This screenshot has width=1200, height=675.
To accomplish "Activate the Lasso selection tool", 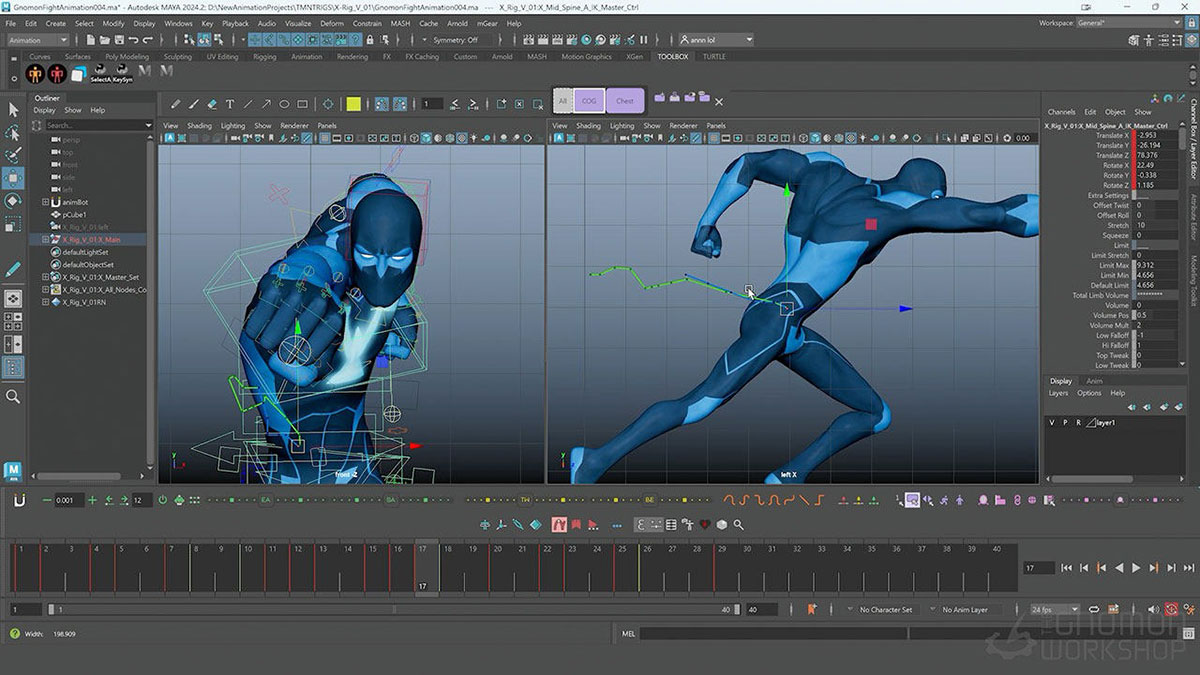I will point(14,133).
